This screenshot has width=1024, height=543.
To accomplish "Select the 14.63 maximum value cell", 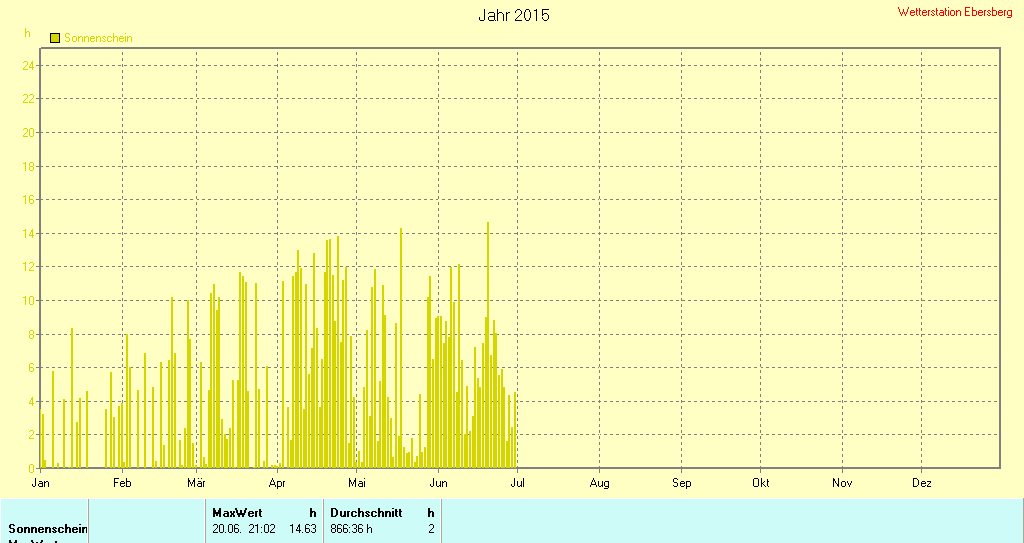I will [302, 528].
